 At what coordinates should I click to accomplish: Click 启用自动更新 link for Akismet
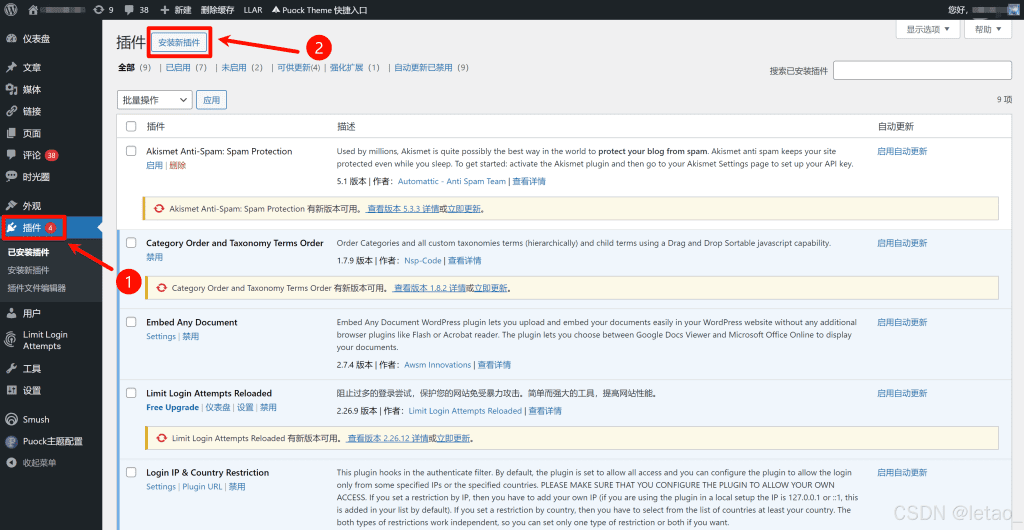pyautogui.click(x=902, y=152)
